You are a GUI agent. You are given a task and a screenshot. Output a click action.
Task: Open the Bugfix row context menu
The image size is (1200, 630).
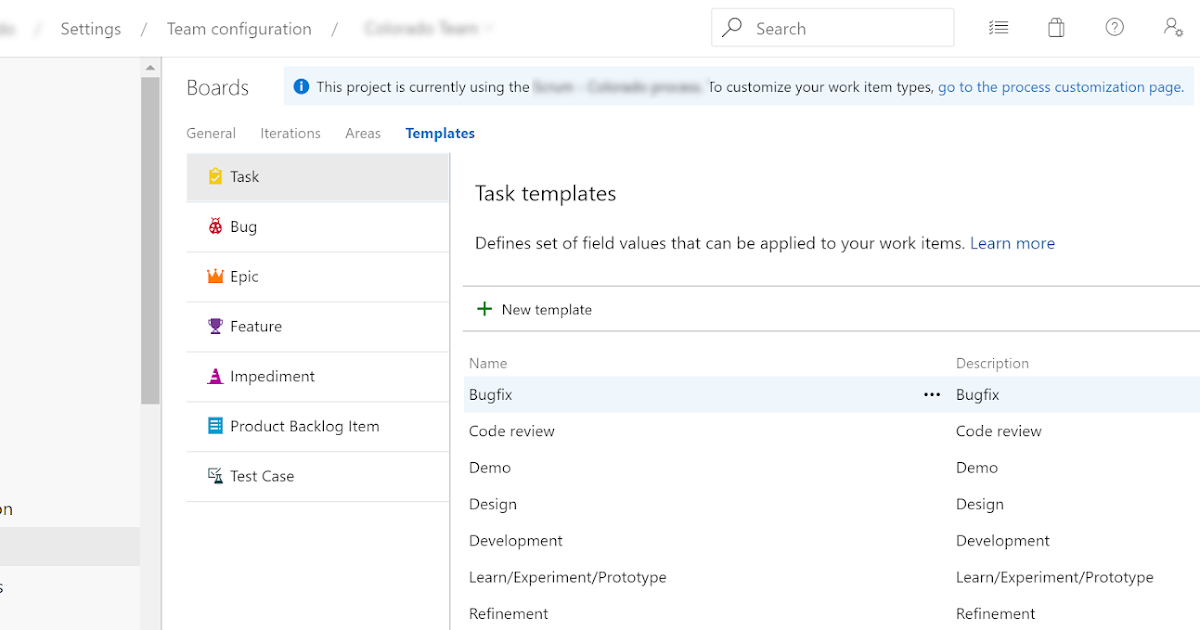[x=932, y=394]
